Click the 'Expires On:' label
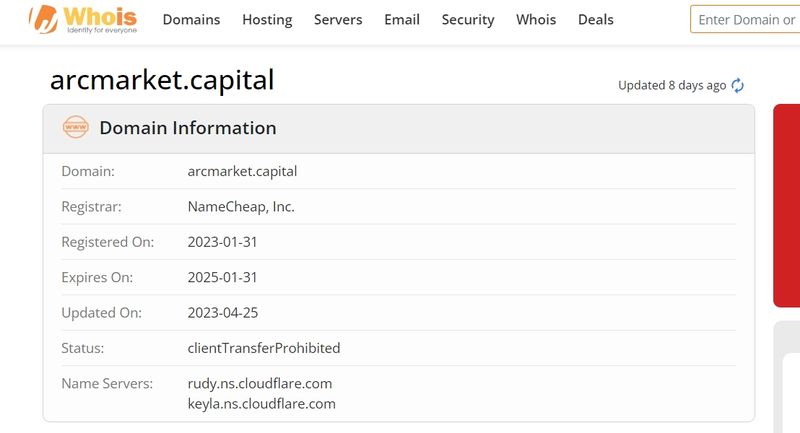Screen dimensions: 800x433 tap(97, 277)
